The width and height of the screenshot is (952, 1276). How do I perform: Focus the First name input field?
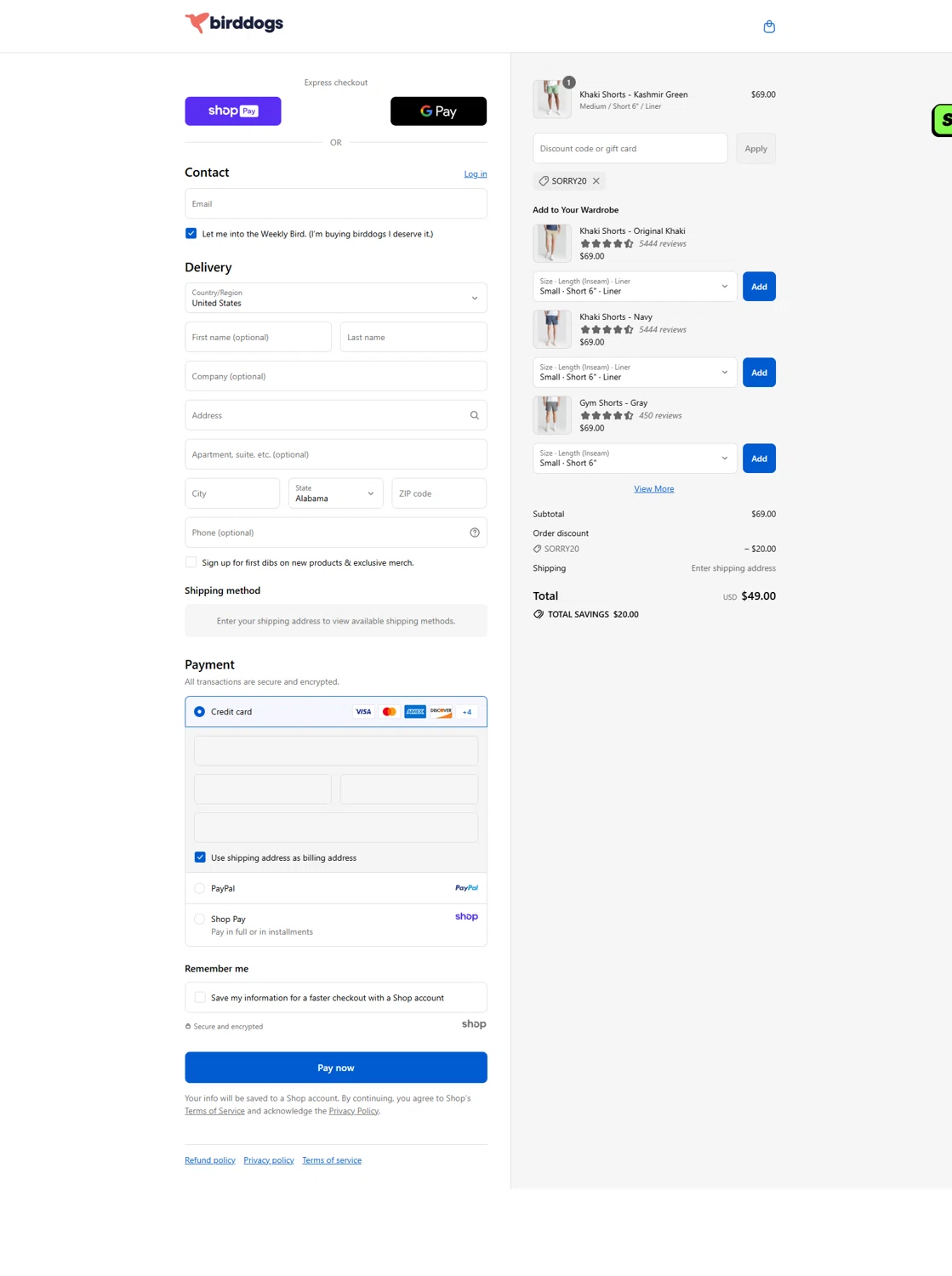click(x=258, y=337)
